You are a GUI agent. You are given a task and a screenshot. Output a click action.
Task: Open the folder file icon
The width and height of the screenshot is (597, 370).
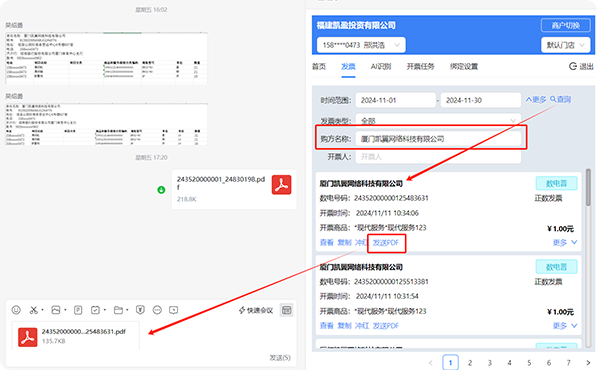(x=118, y=310)
